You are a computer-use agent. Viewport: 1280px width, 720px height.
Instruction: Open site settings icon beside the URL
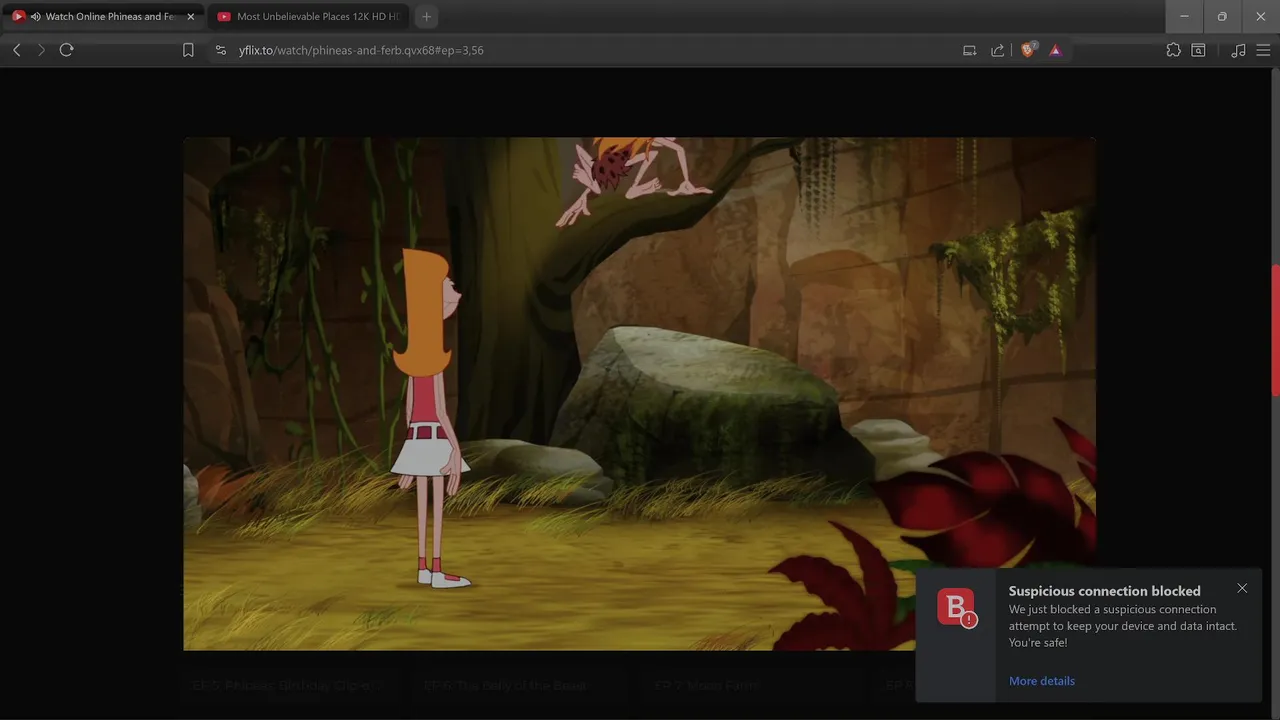pos(221,50)
